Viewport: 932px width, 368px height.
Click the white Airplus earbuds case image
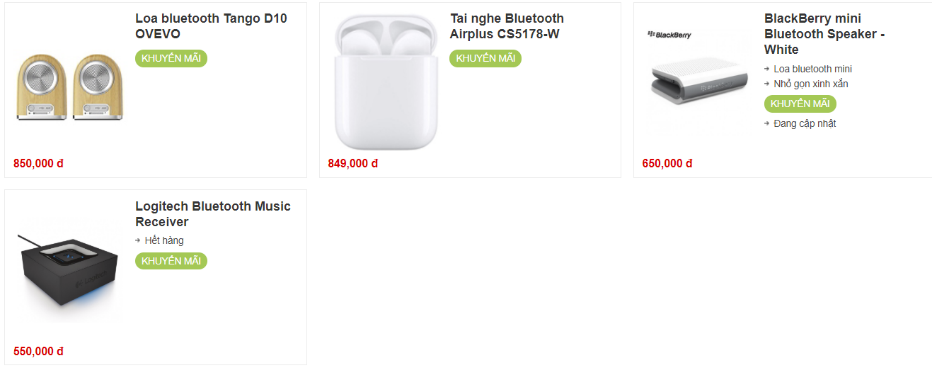[385, 82]
